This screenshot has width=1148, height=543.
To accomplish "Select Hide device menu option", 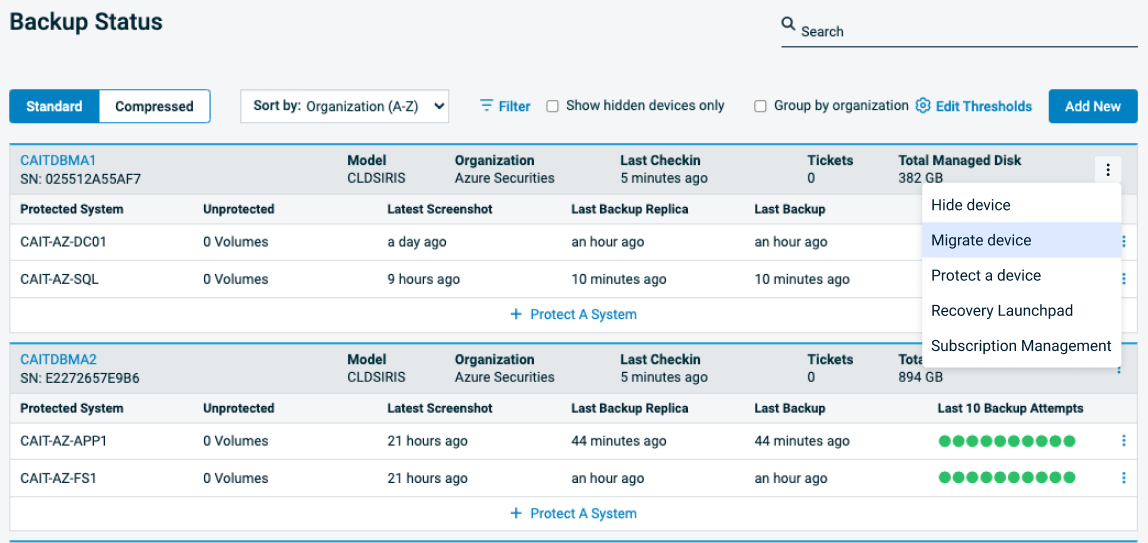I will 1021,205.
